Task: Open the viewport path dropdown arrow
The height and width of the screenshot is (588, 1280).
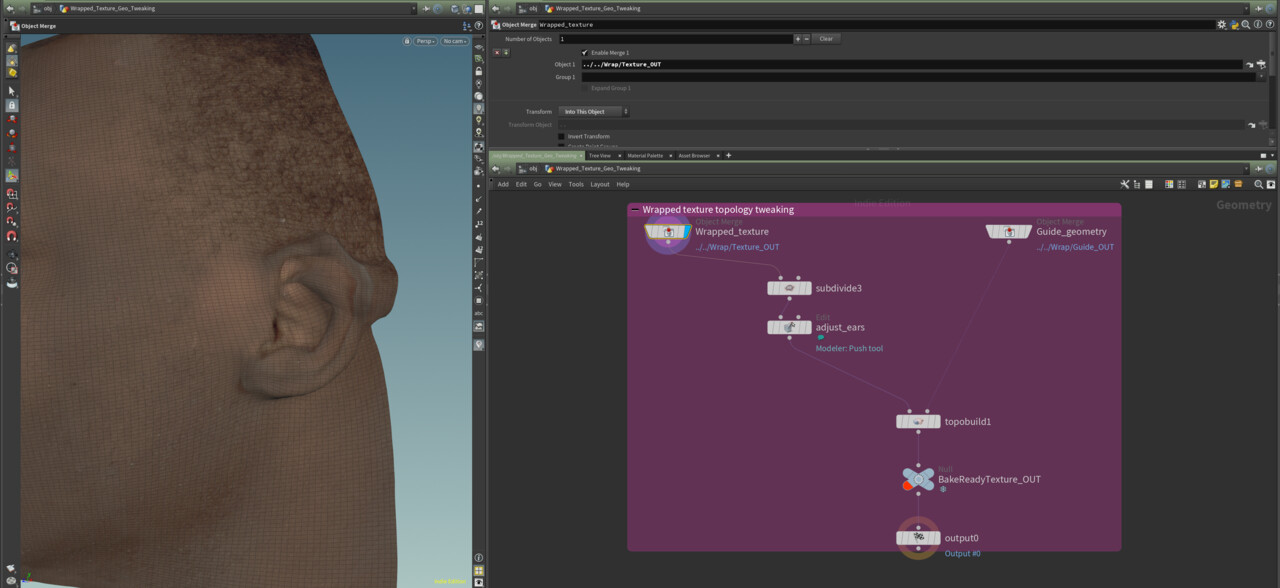Action: point(413,8)
